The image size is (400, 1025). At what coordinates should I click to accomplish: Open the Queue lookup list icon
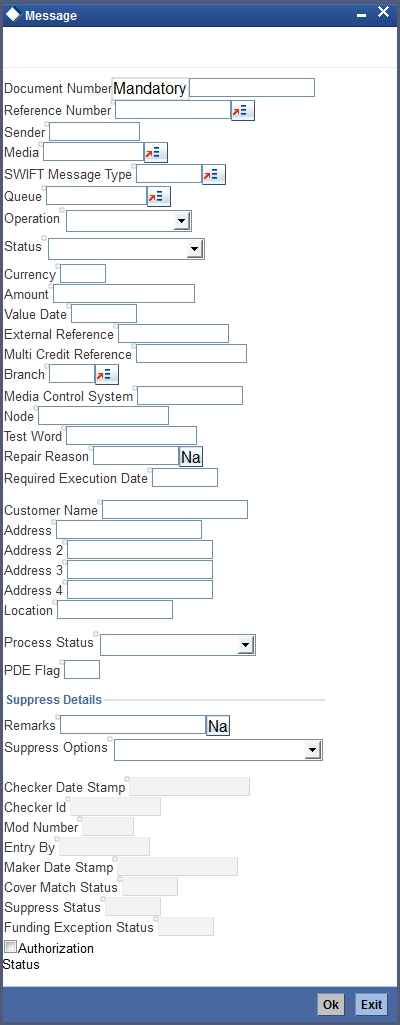(x=159, y=196)
